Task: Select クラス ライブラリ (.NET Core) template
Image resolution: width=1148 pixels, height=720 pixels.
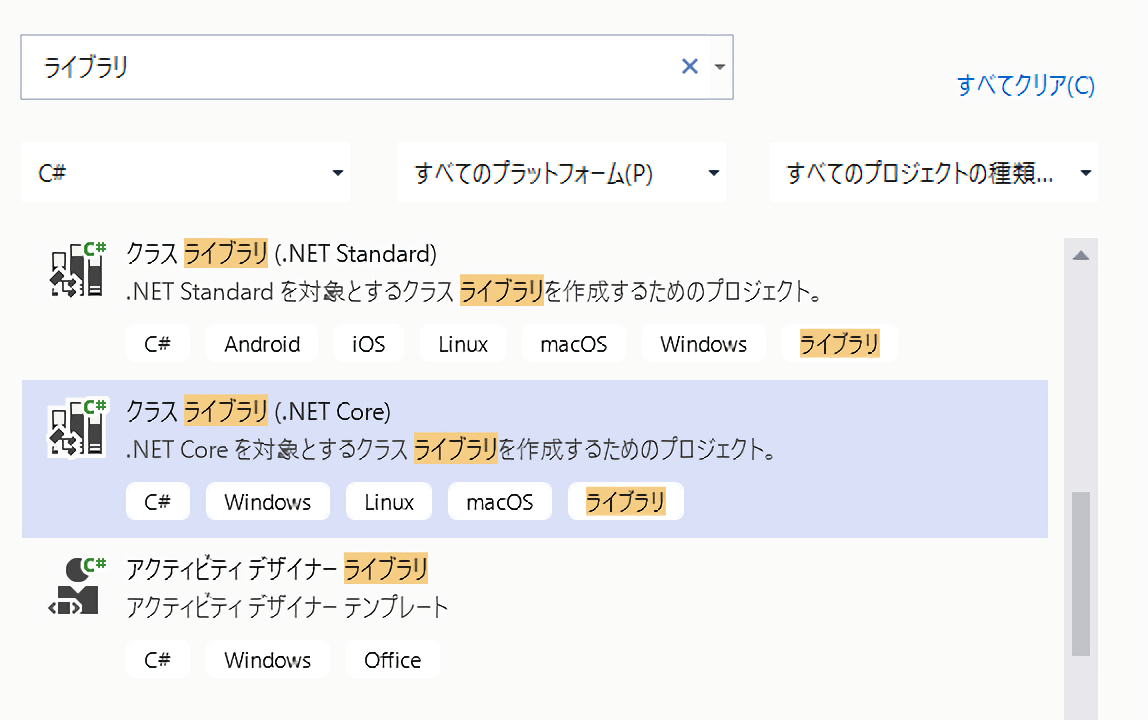Action: coord(259,411)
